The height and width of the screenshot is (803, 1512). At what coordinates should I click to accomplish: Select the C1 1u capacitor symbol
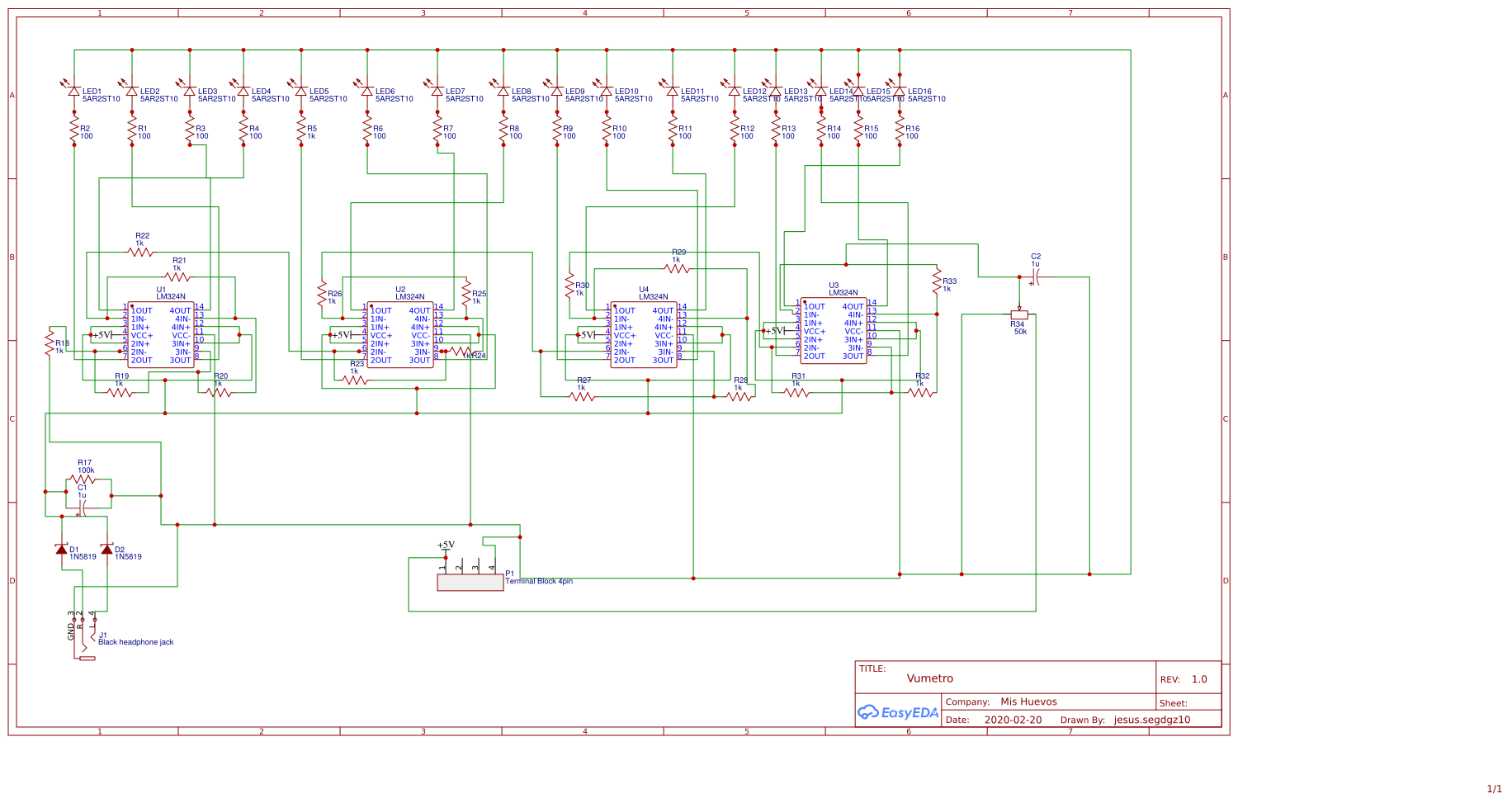point(81,508)
